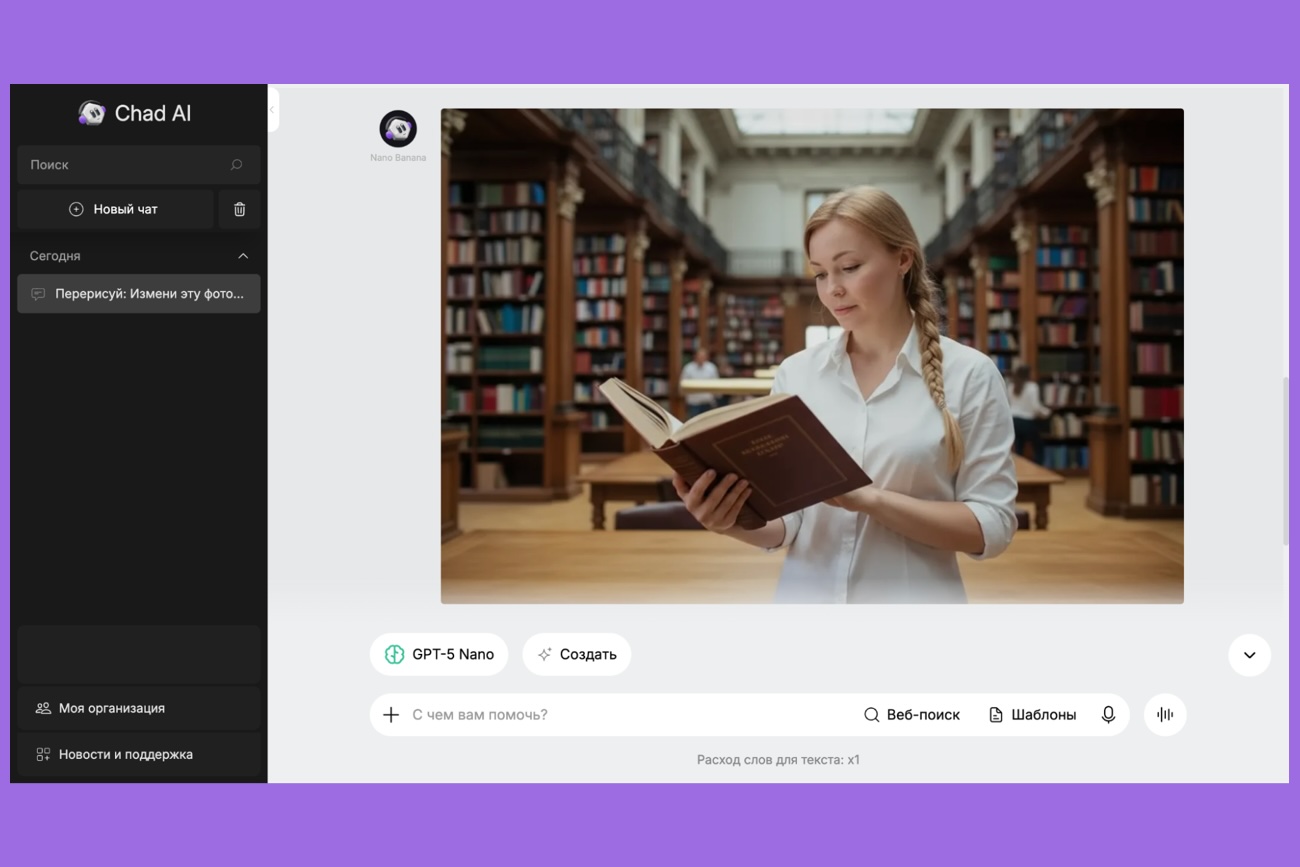Click the Chad AI logo icon

92,113
